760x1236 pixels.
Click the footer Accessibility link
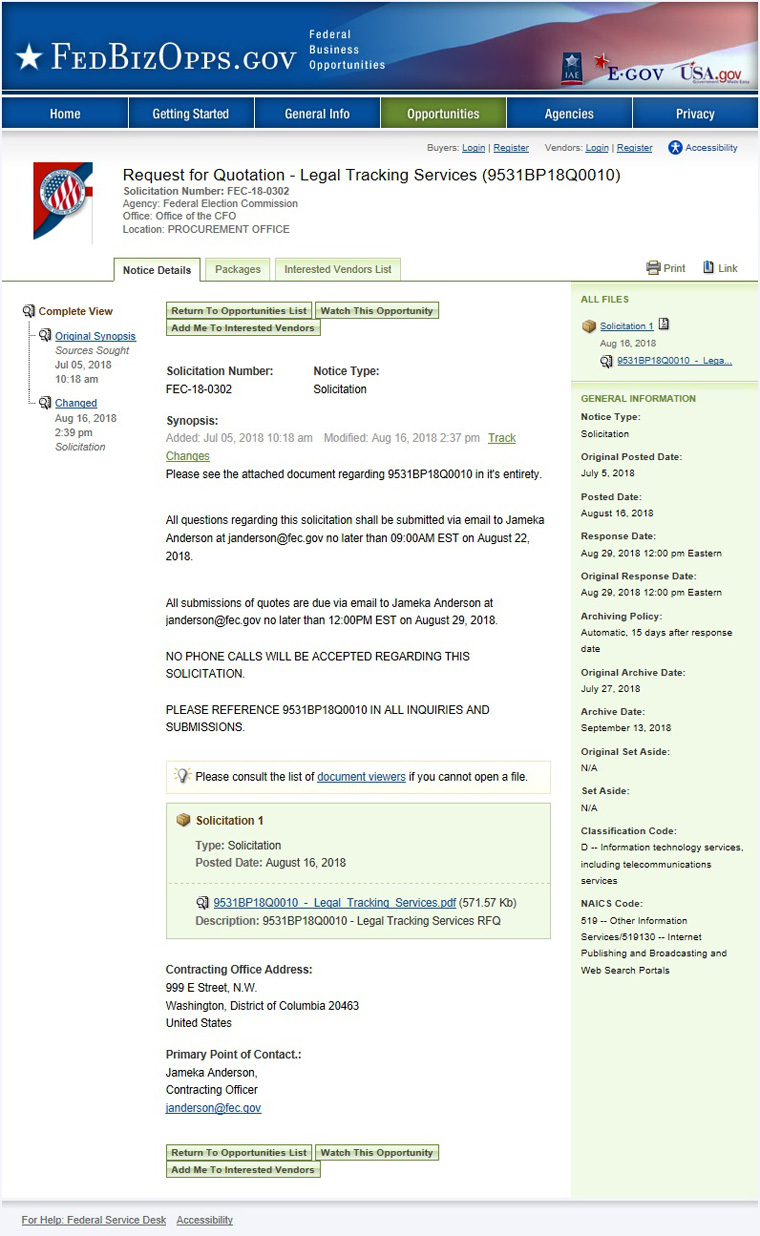pos(205,1220)
